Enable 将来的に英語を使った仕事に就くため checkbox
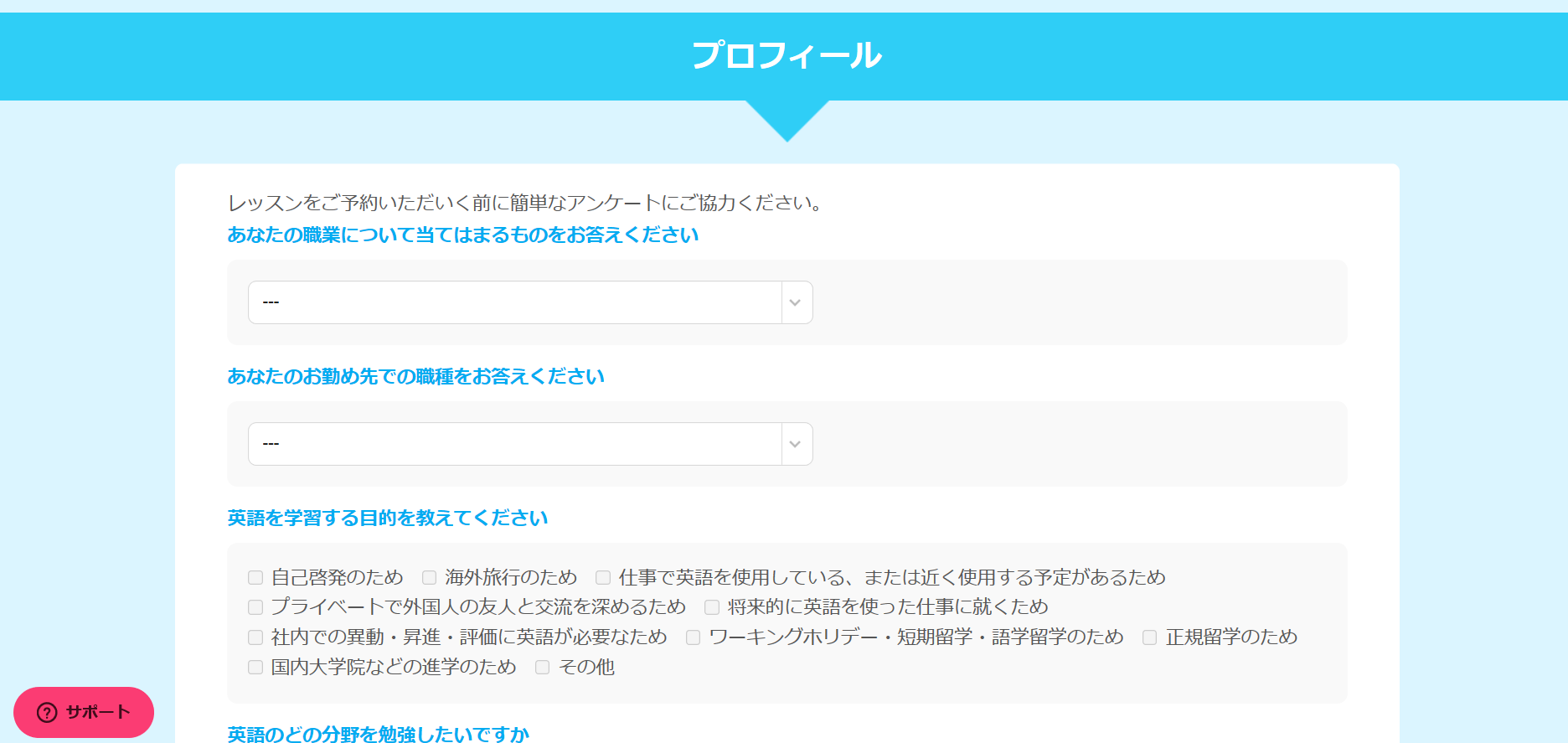The image size is (1568, 743). (x=712, y=607)
